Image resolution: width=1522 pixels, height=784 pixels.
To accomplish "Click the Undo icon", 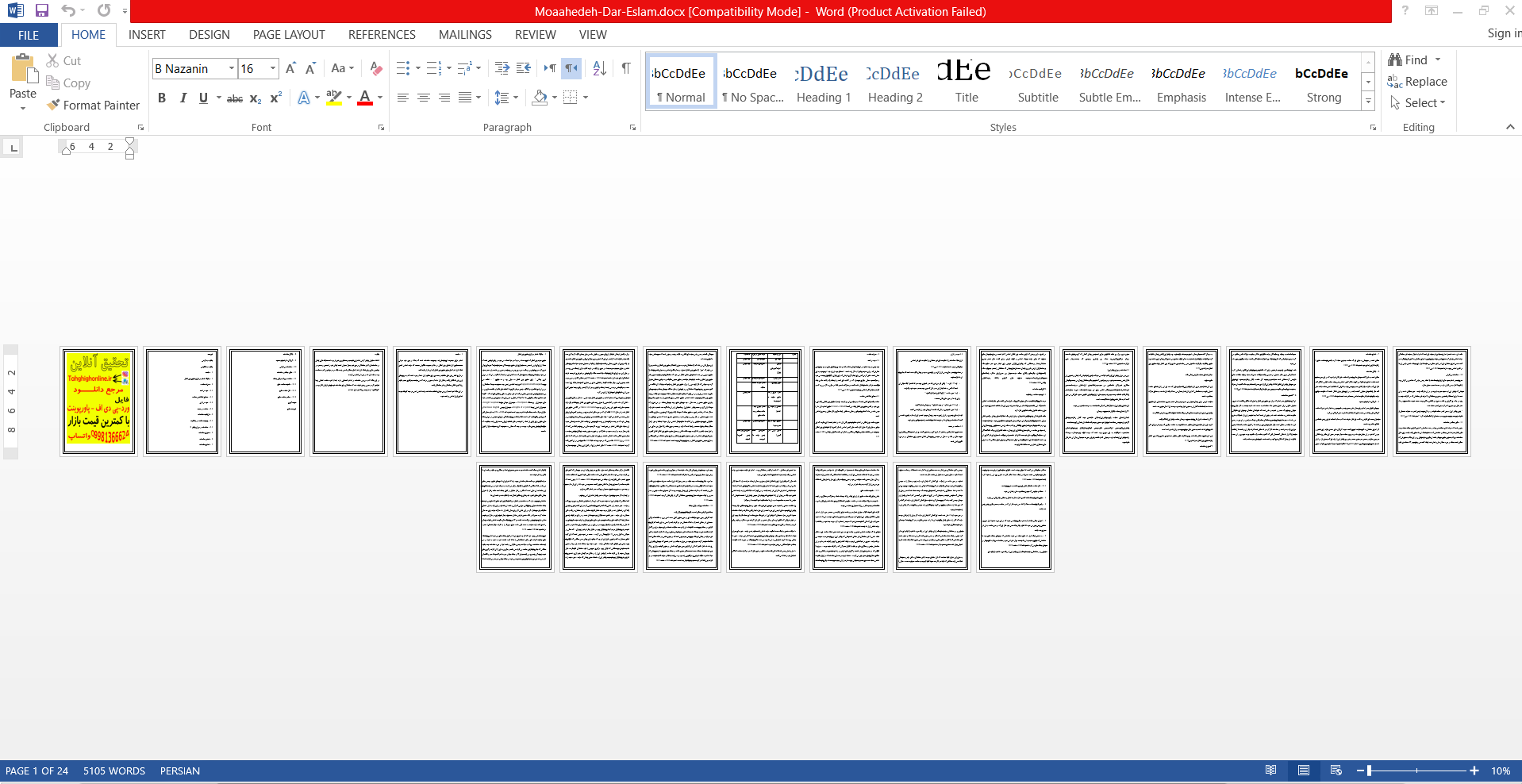I will [x=68, y=11].
